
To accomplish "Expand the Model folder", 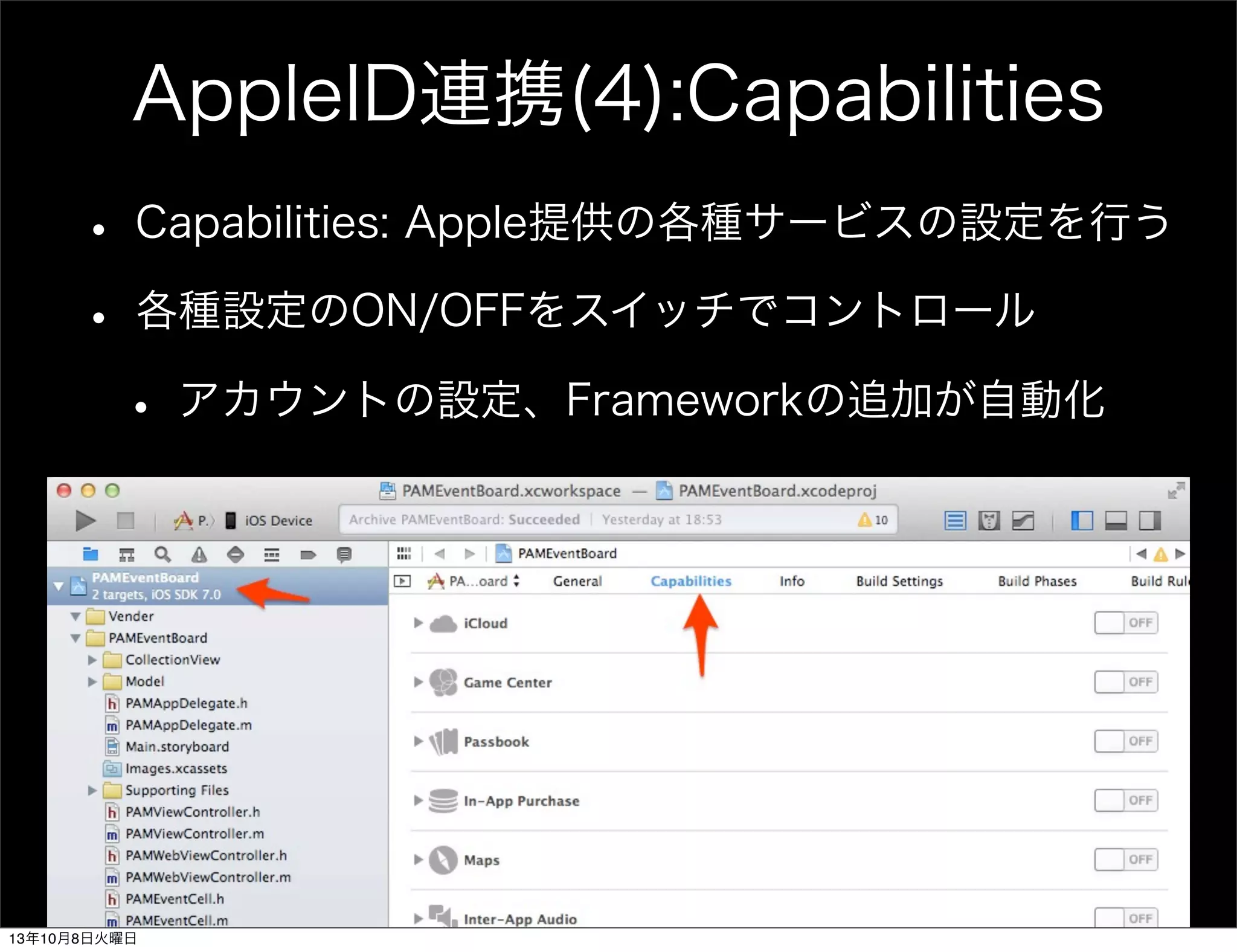I will 92,681.
